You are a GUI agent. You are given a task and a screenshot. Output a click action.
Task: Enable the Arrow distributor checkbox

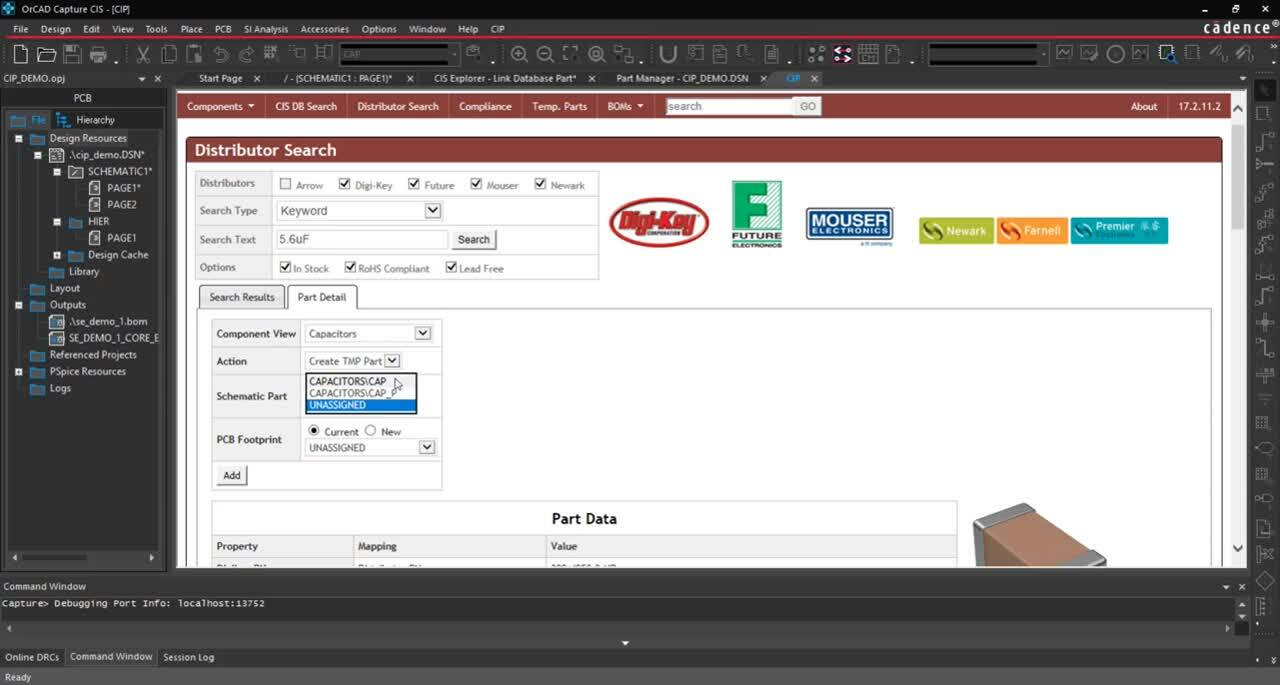(x=283, y=184)
